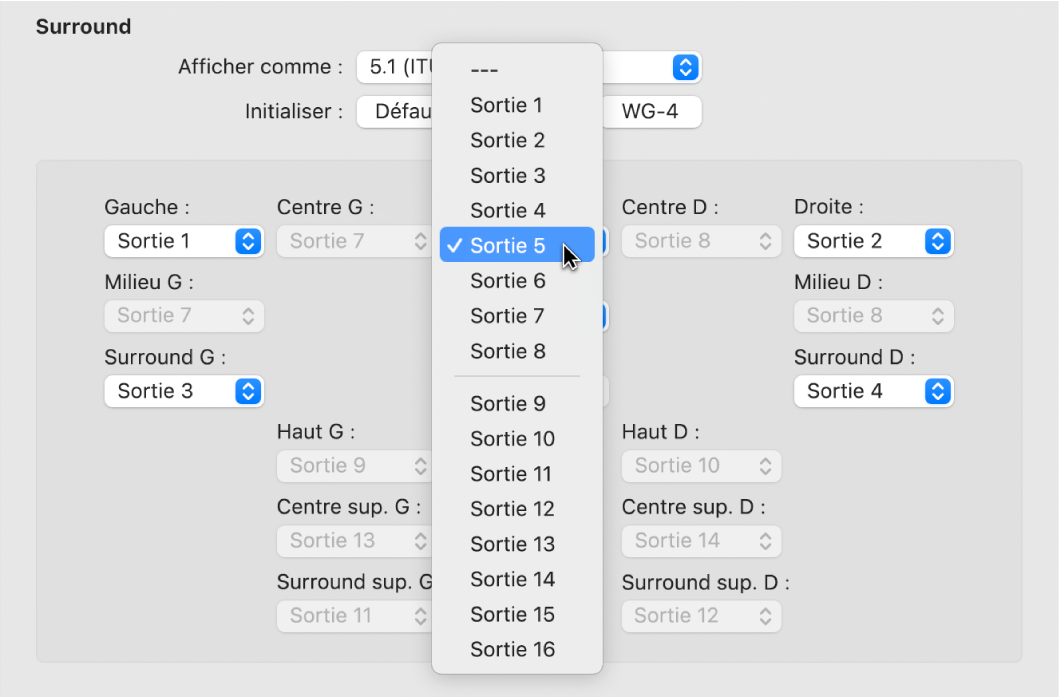
Task: Open the Gauche output dropdown
Action: pyautogui.click(x=184, y=241)
